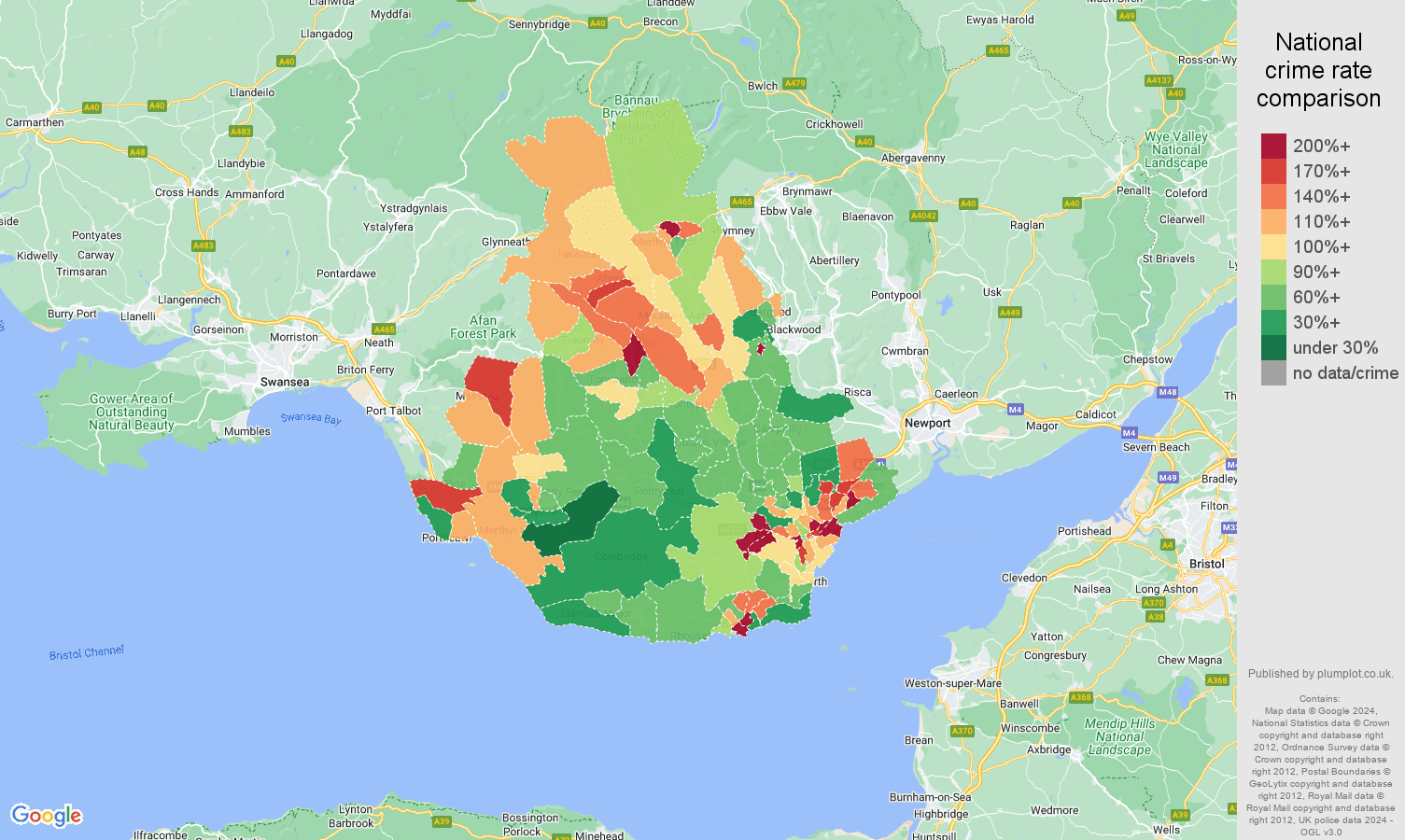Click the Burnham-on-Sea label
The height and width of the screenshot is (840, 1405).
(x=930, y=797)
